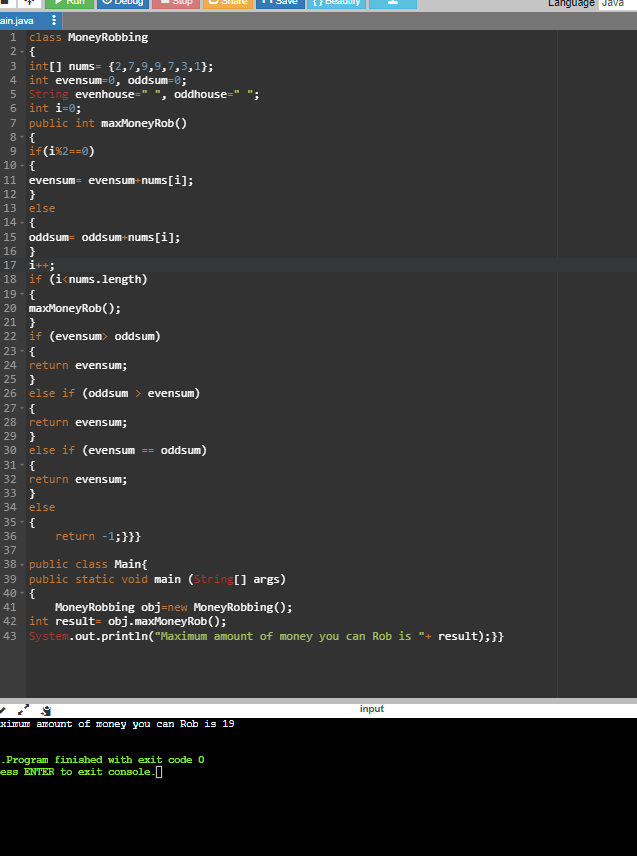Screen dimensions: 637x856
Task: Share the code via Share button
Action: click(228, 4)
